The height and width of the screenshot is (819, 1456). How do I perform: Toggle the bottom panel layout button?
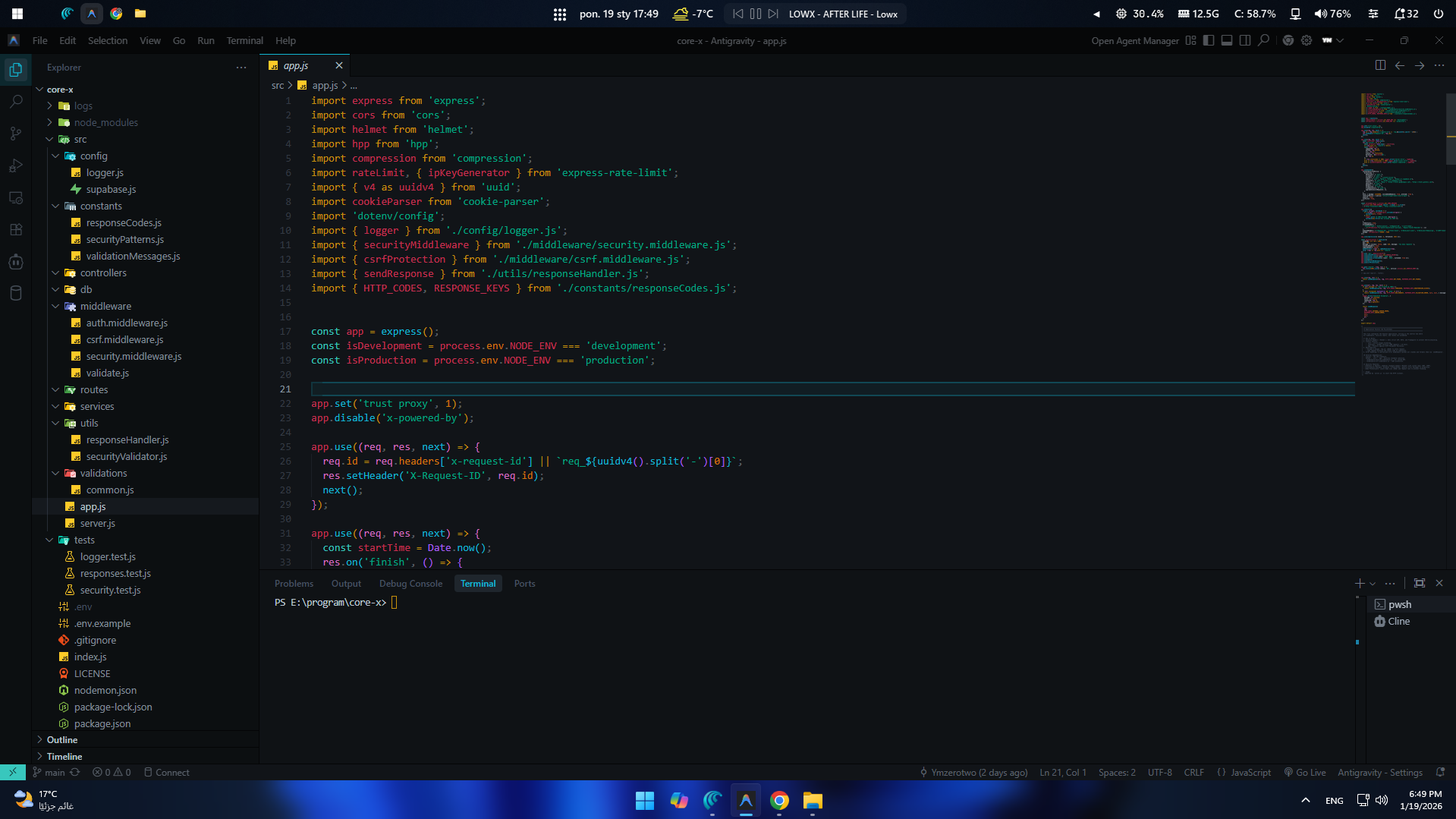pyautogui.click(x=1227, y=41)
